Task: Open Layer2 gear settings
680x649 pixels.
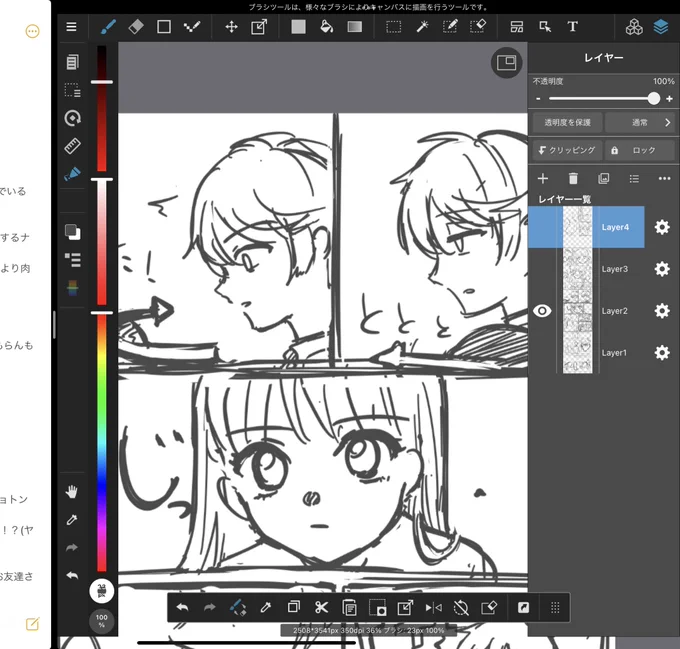Action: (x=662, y=311)
